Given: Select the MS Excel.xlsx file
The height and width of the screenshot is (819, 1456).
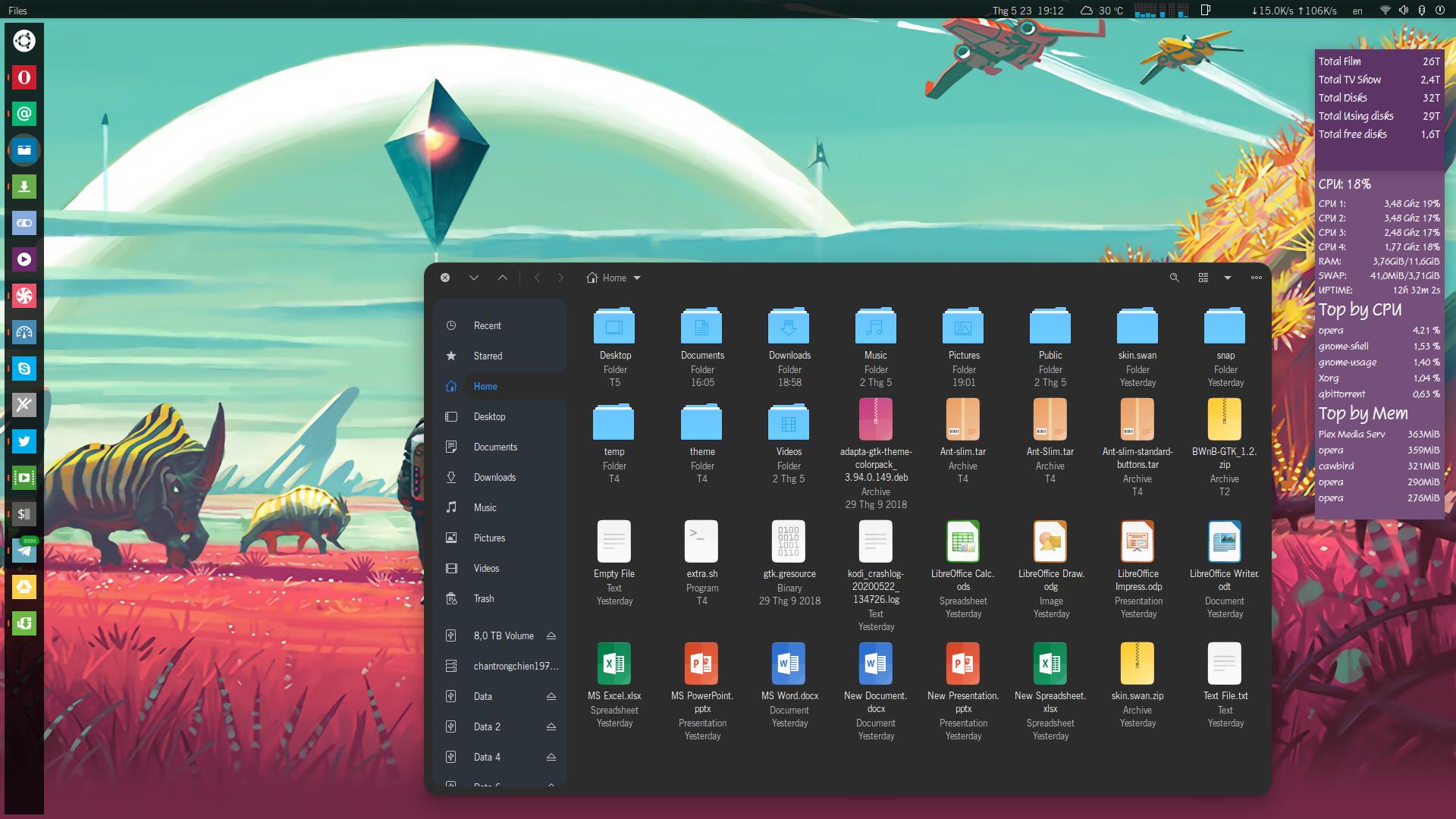Looking at the screenshot, I should pyautogui.click(x=614, y=664).
